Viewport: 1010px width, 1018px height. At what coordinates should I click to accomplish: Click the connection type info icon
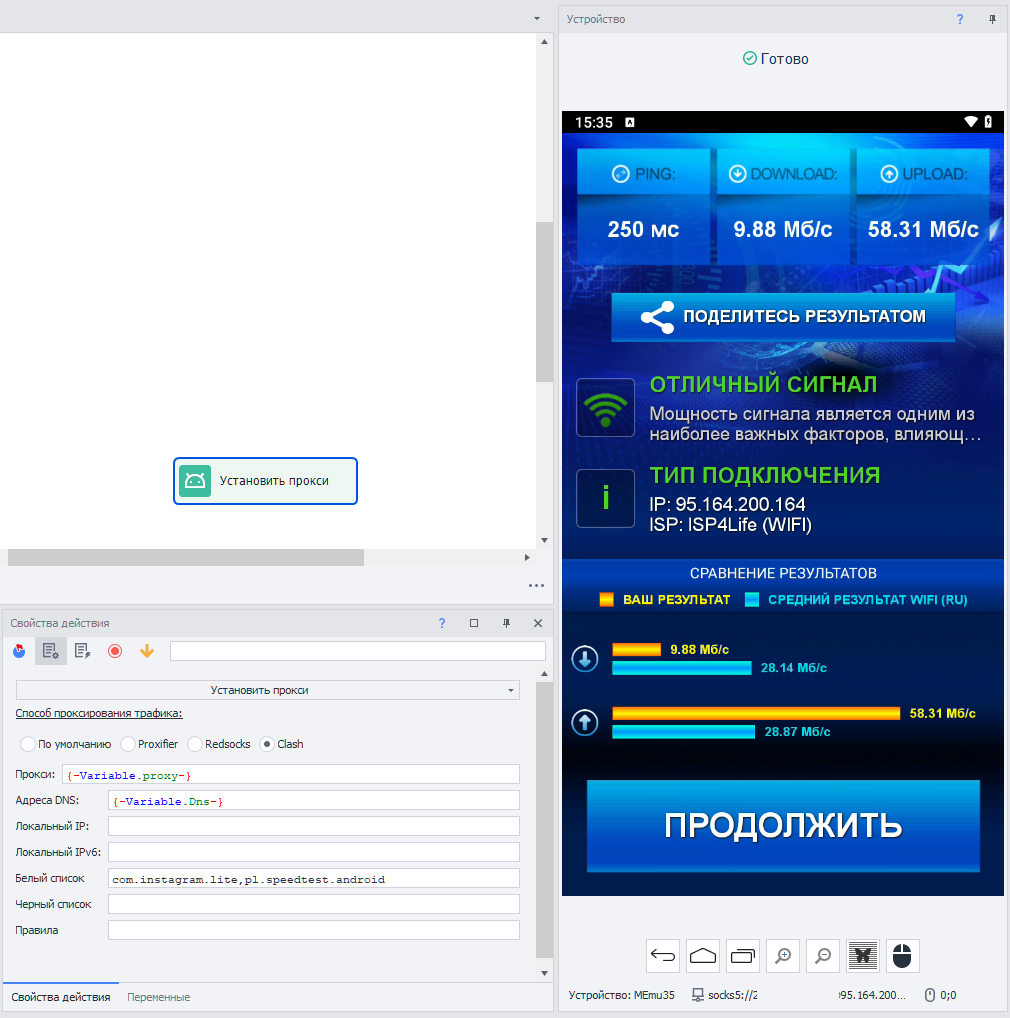pyautogui.click(x=606, y=499)
